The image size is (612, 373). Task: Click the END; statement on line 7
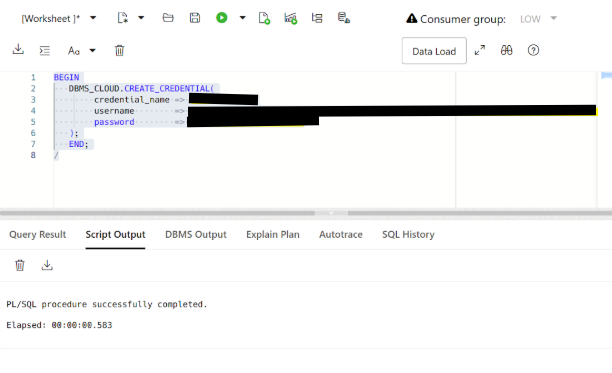(x=78, y=144)
